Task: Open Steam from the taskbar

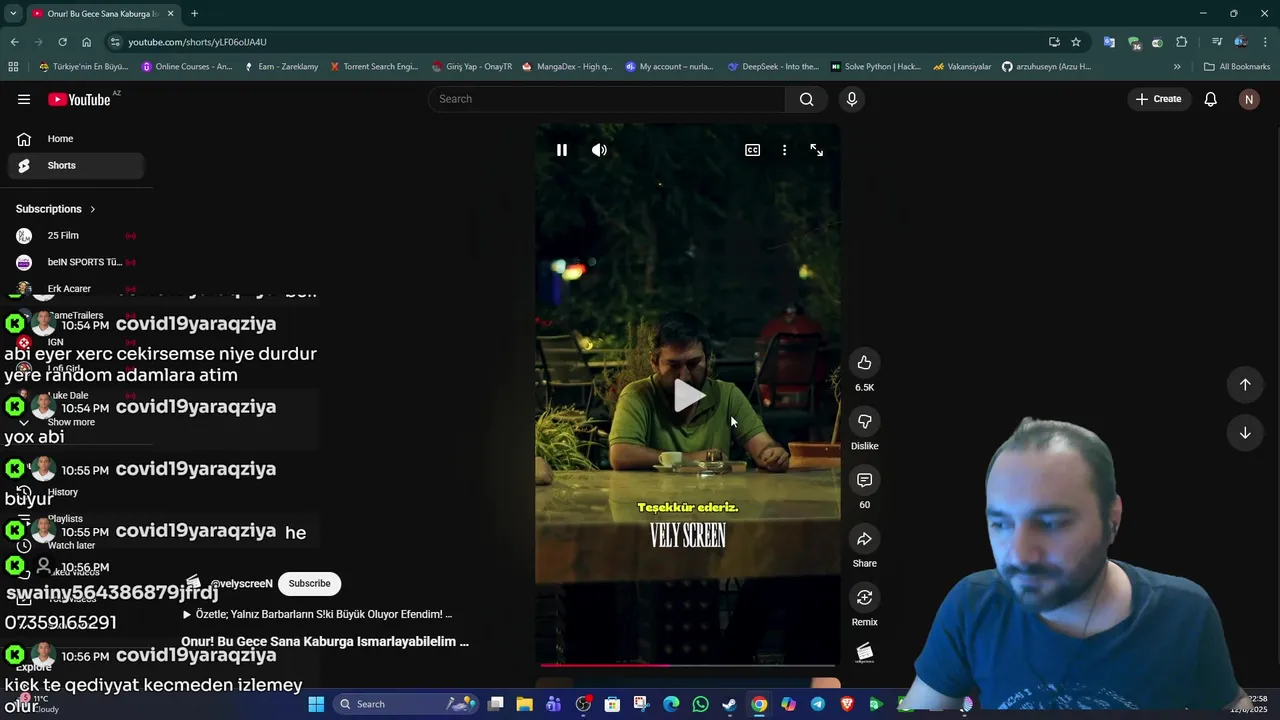Action: [729, 704]
